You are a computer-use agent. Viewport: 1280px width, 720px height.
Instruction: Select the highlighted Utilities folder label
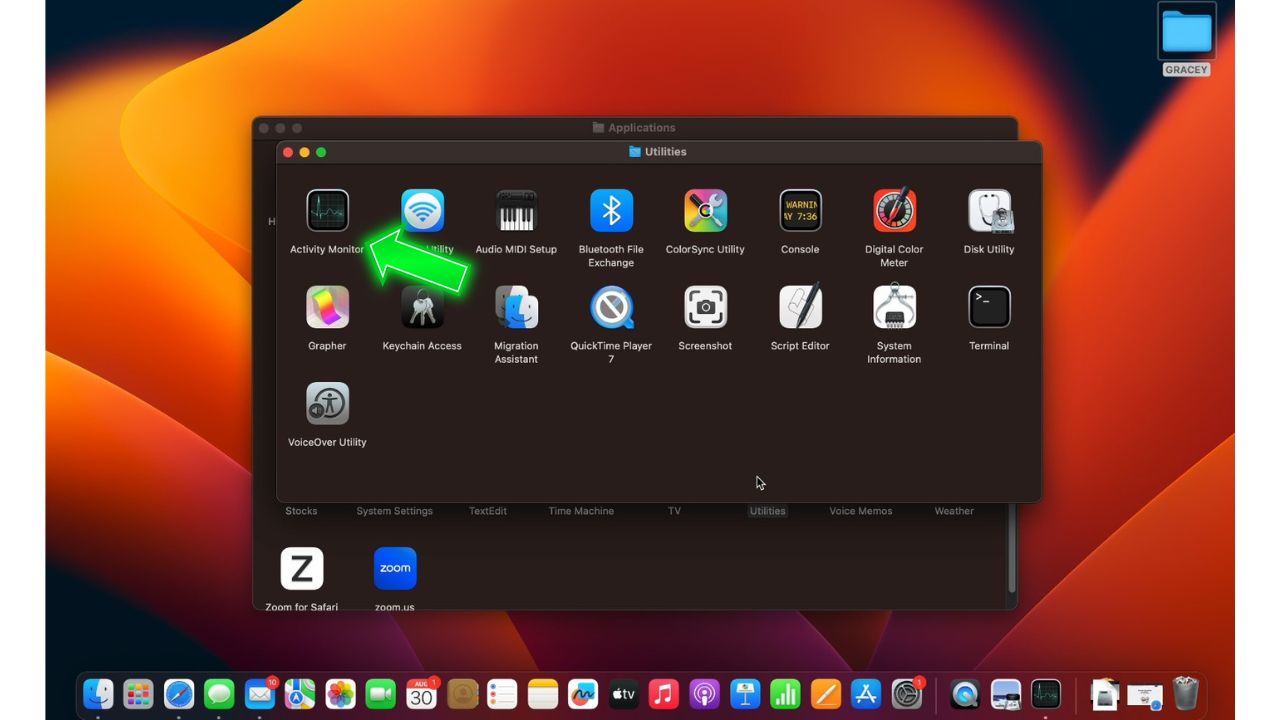click(x=768, y=511)
